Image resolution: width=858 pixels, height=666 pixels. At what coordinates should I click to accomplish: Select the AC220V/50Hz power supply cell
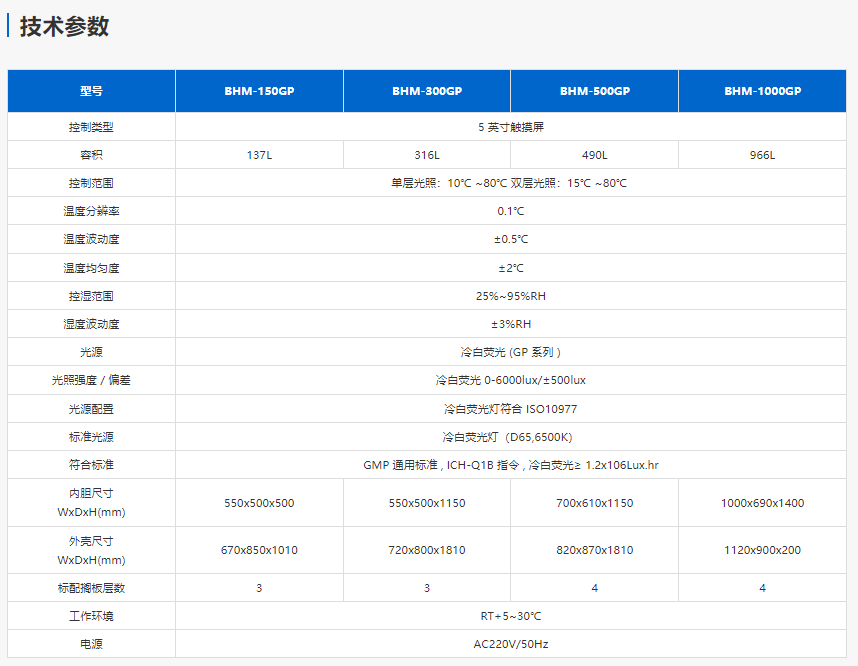coord(511,644)
